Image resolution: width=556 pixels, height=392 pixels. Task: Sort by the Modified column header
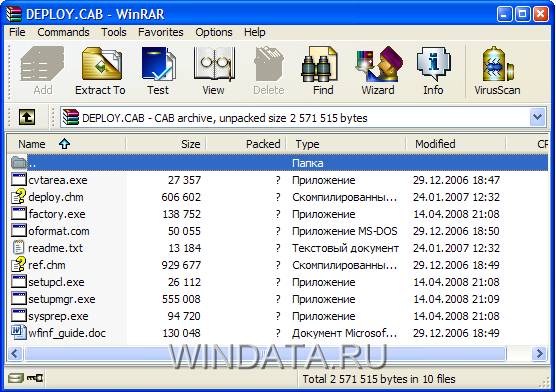tap(456, 144)
